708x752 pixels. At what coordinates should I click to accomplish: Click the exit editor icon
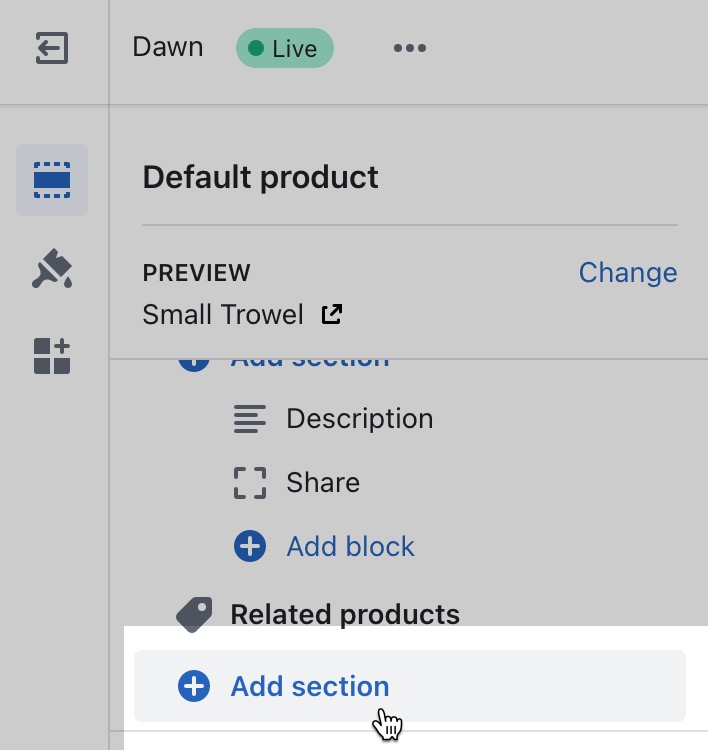52,48
